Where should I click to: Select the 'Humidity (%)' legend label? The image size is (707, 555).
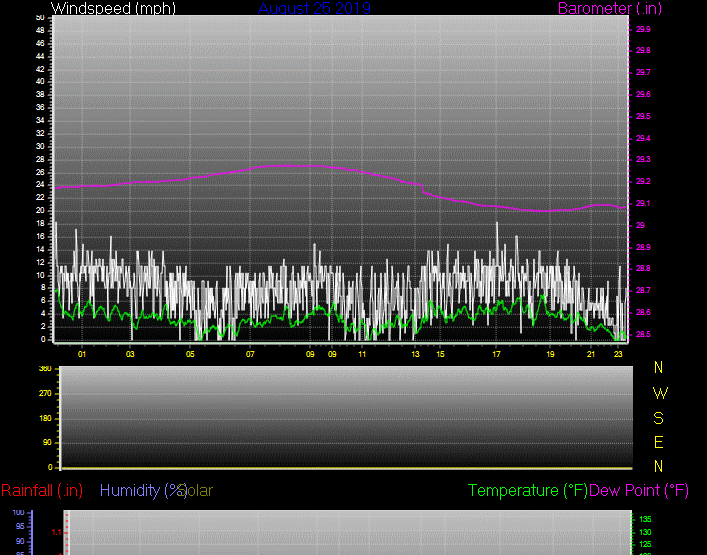[143, 491]
